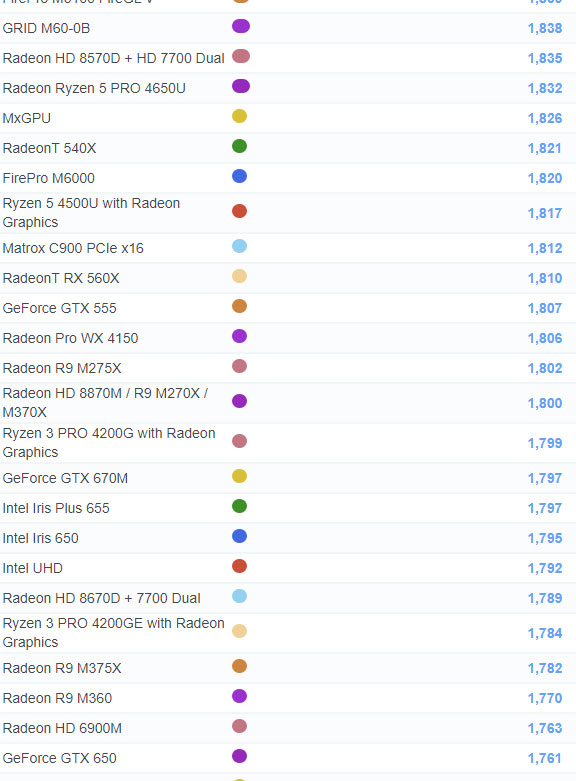Click the yellow dot next to MxGPU
Viewport: 576px width, 781px height.
239,116
